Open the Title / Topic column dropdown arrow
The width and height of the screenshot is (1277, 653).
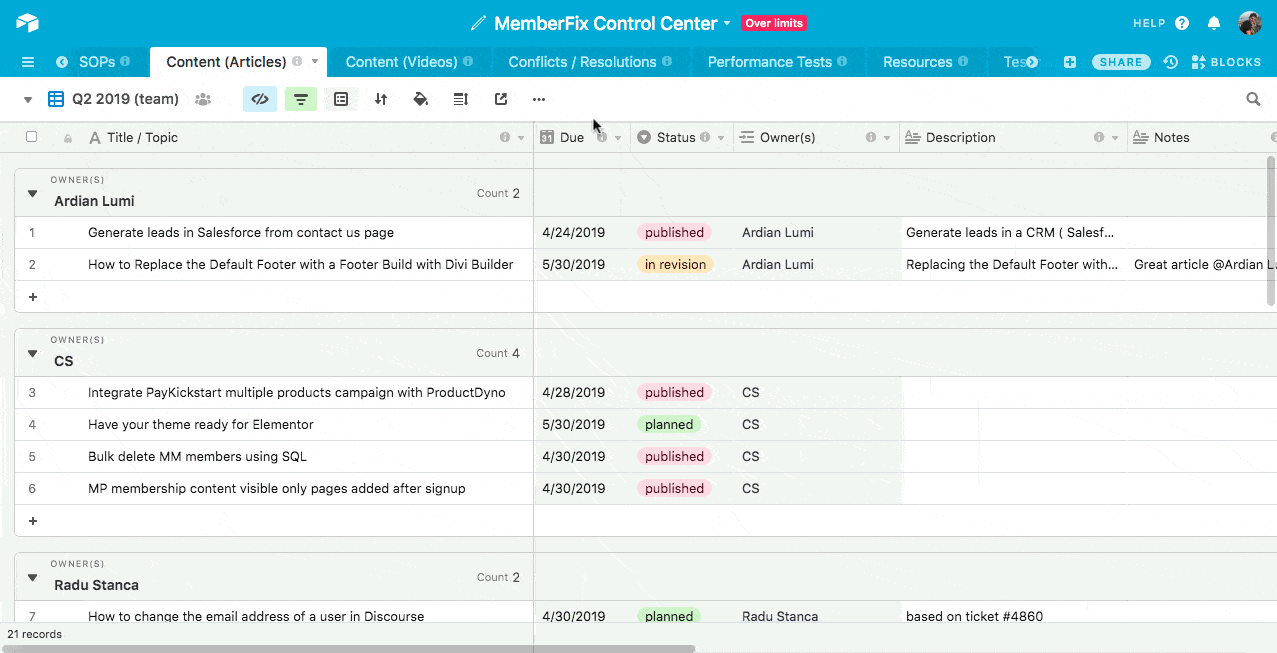click(x=521, y=138)
